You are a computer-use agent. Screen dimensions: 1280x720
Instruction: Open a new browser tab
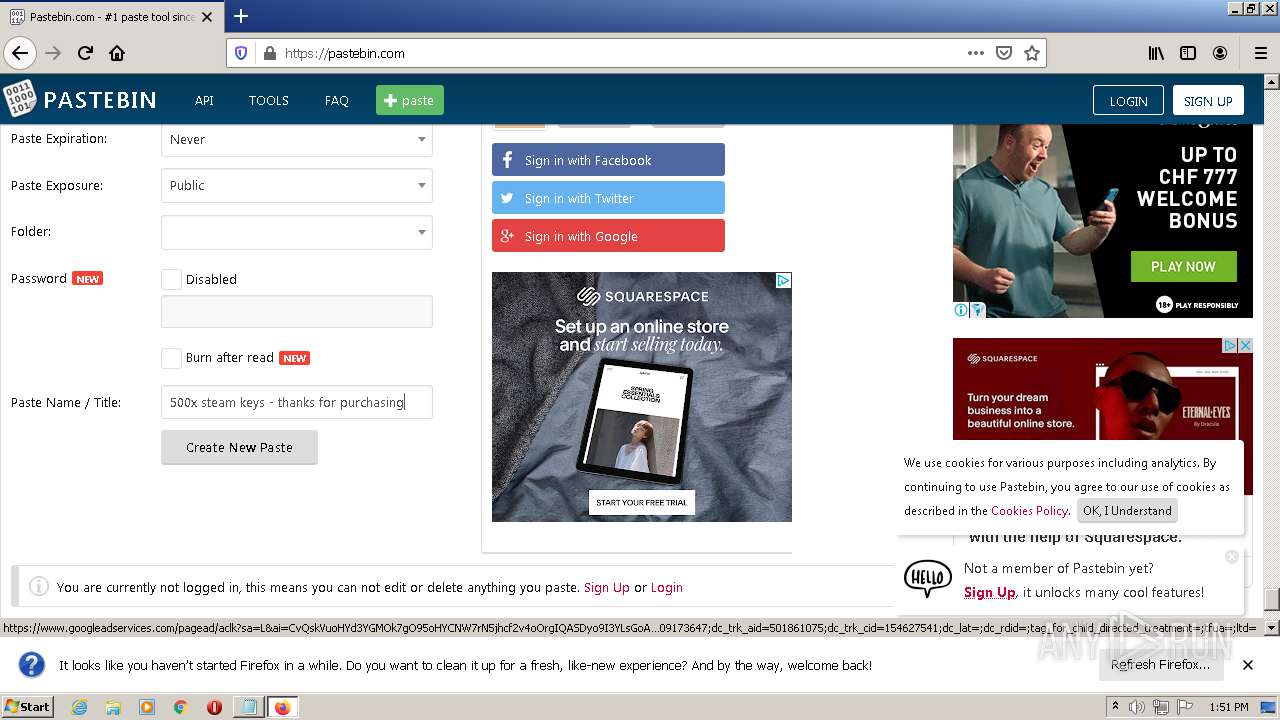241,16
